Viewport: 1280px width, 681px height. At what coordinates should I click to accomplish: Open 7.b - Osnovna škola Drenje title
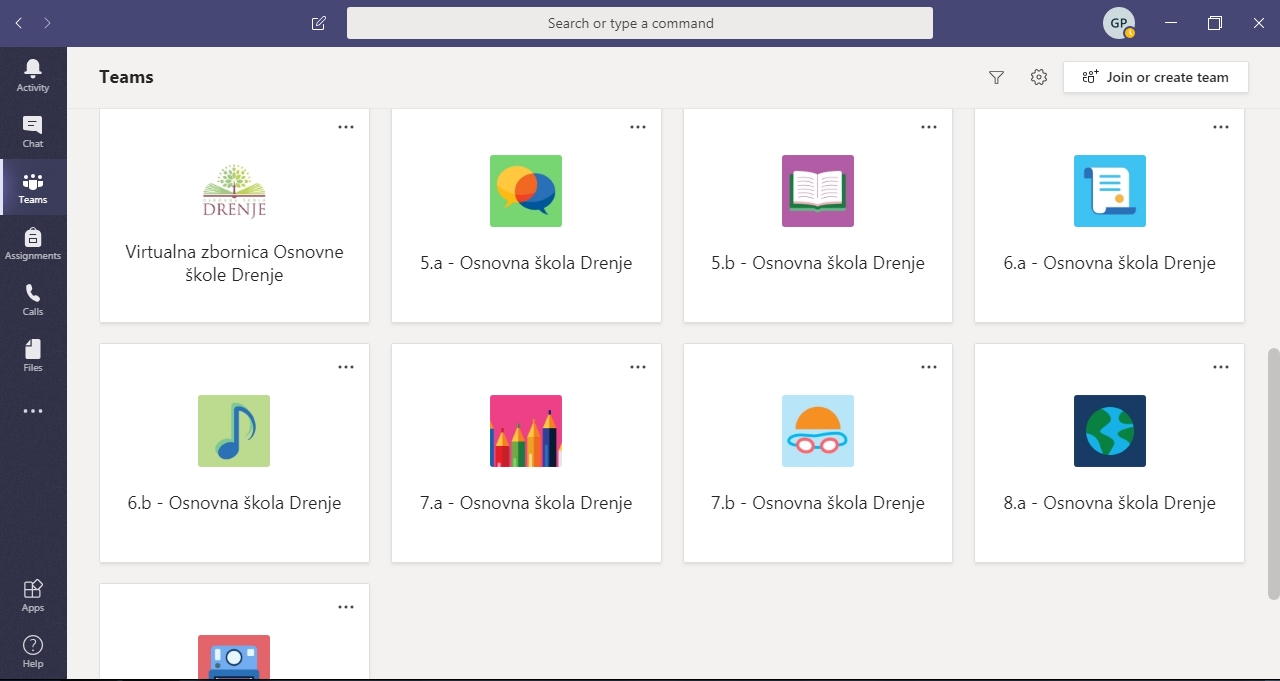point(818,503)
